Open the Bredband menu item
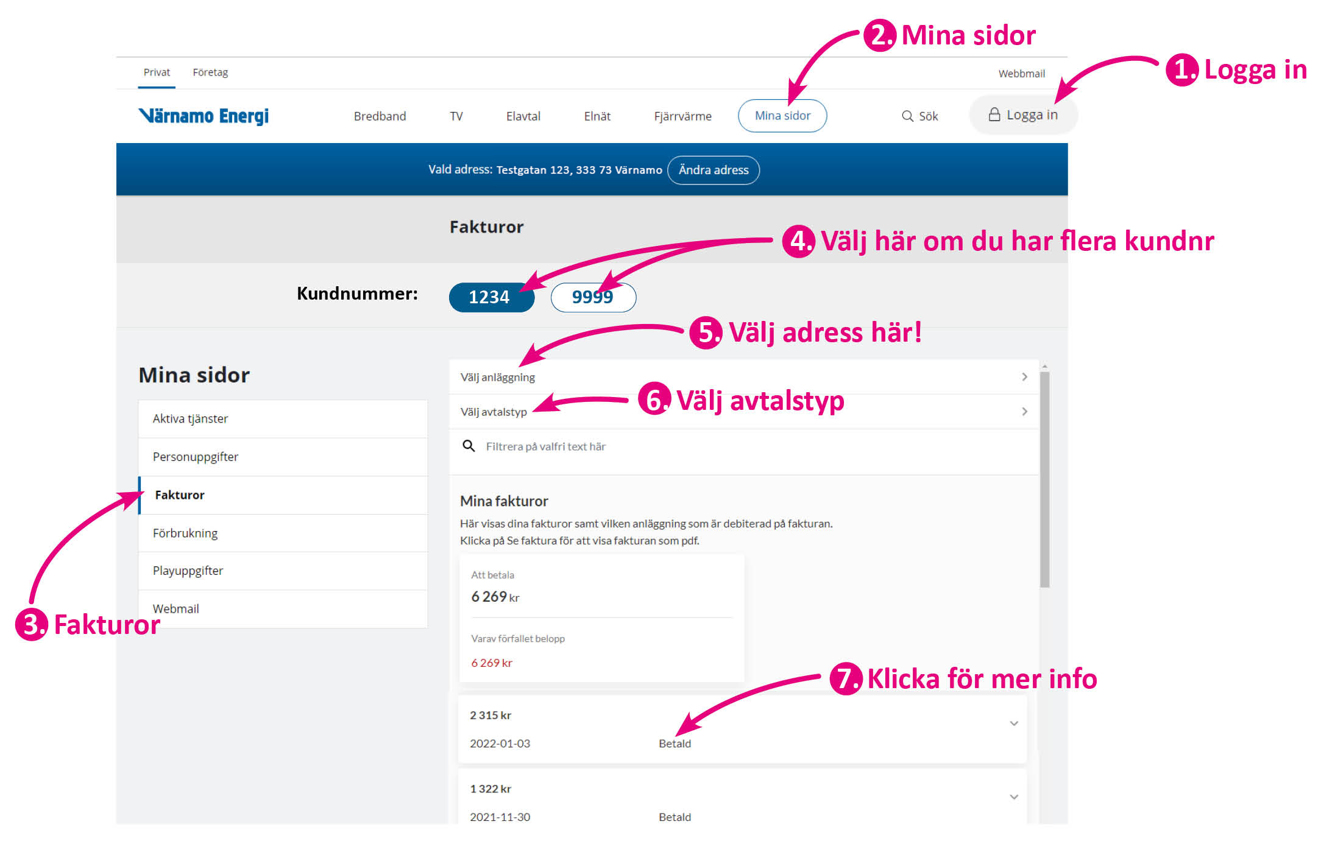This screenshot has width=1320, height=855. [x=380, y=116]
